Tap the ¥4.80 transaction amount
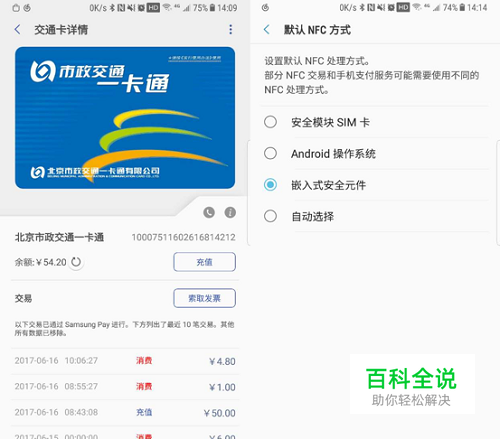 [222, 361]
